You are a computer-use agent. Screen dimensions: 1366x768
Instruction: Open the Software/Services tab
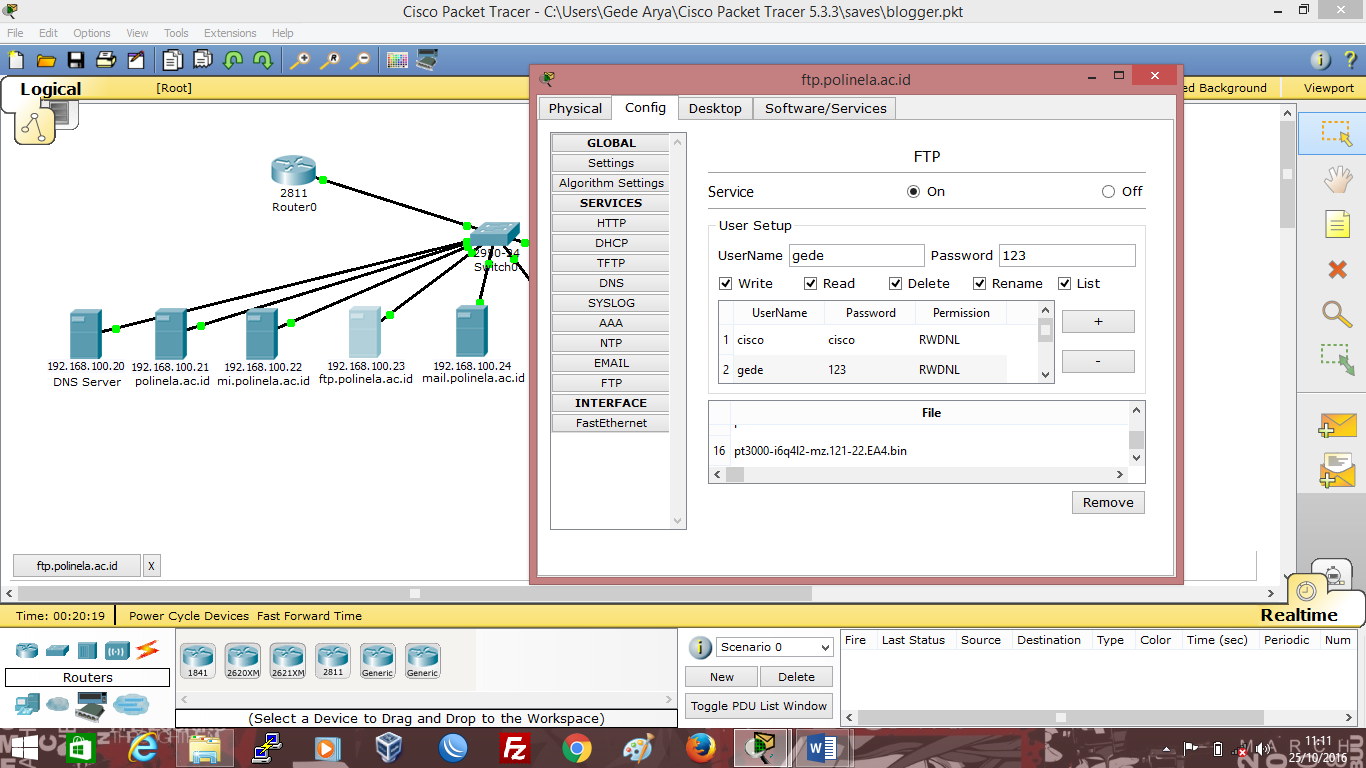pos(825,108)
